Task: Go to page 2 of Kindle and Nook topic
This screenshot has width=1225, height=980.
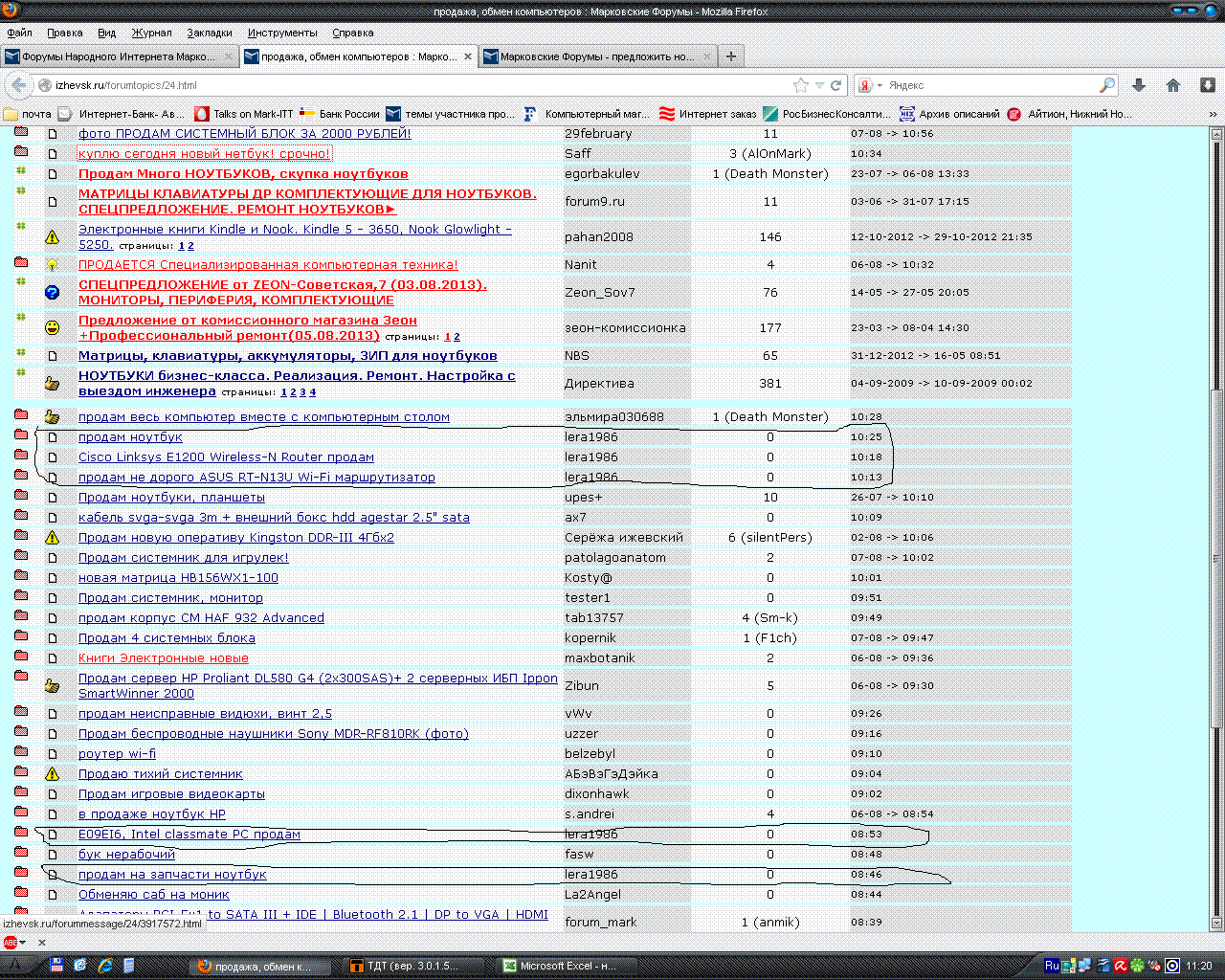Action: point(190,246)
